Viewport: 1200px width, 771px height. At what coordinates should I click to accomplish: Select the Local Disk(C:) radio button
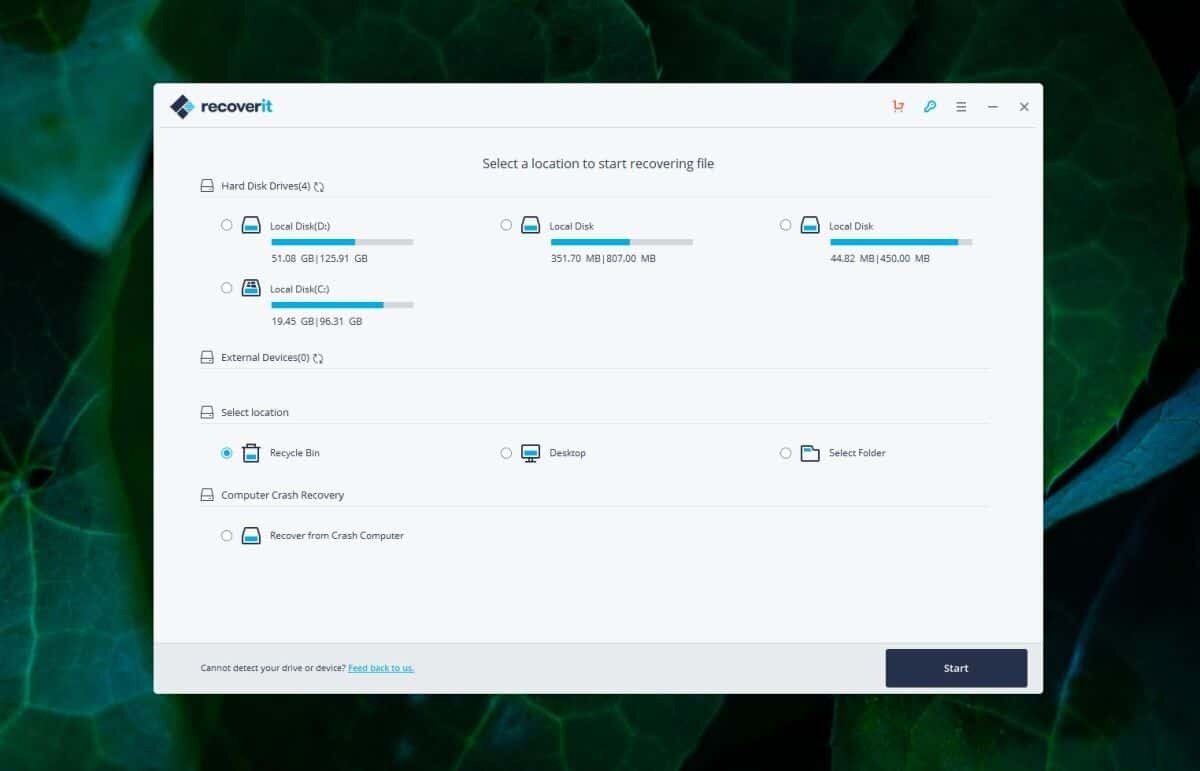(227, 288)
